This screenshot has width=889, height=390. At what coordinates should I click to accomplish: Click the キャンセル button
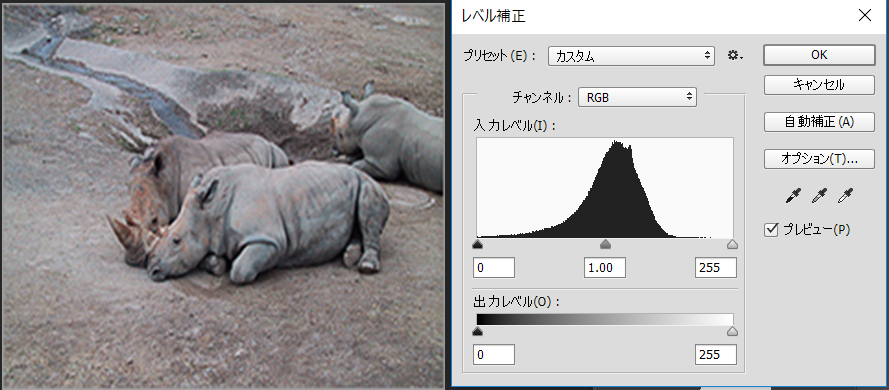(819, 85)
